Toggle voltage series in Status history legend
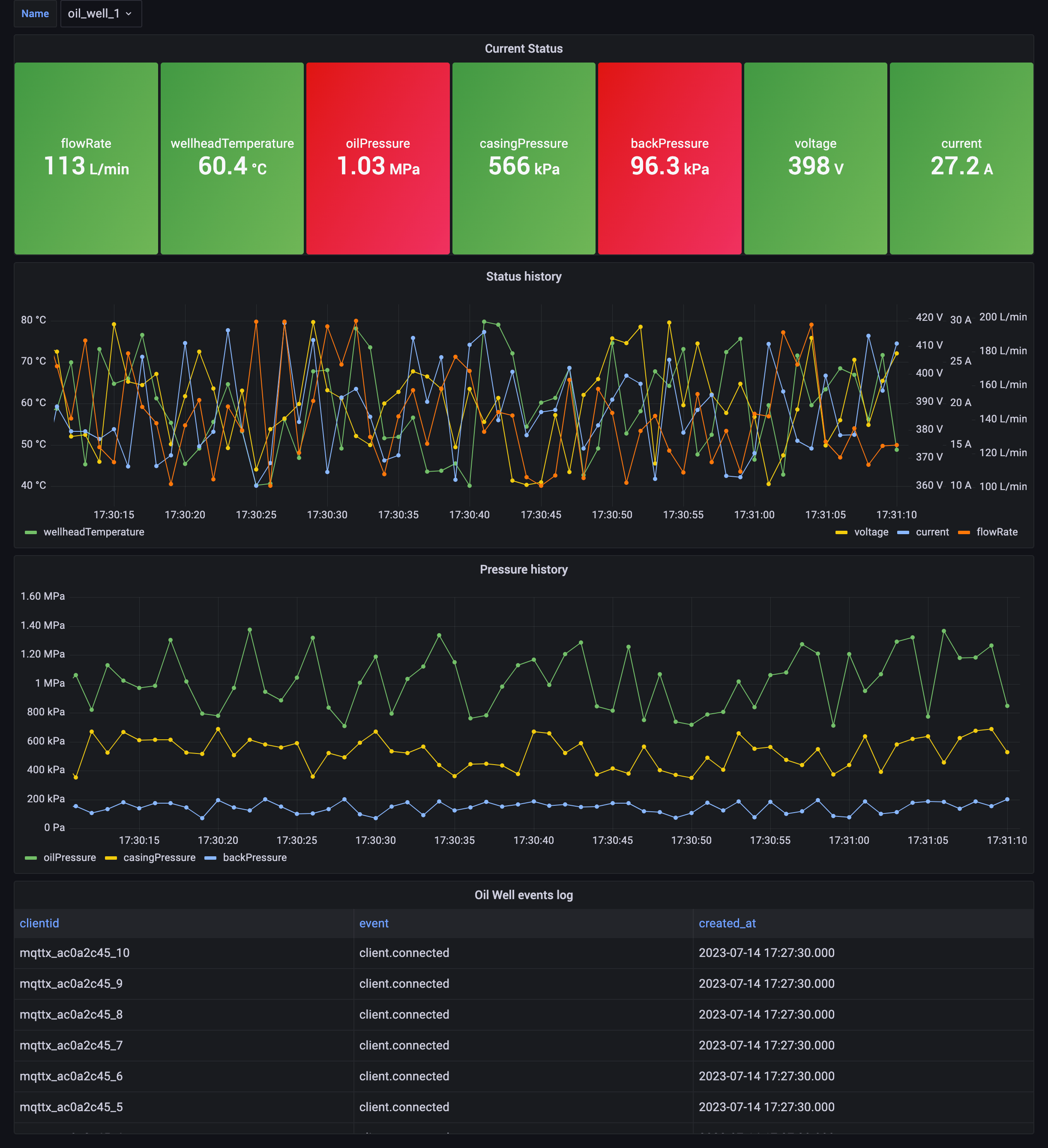The height and width of the screenshot is (1148, 1048). click(871, 532)
